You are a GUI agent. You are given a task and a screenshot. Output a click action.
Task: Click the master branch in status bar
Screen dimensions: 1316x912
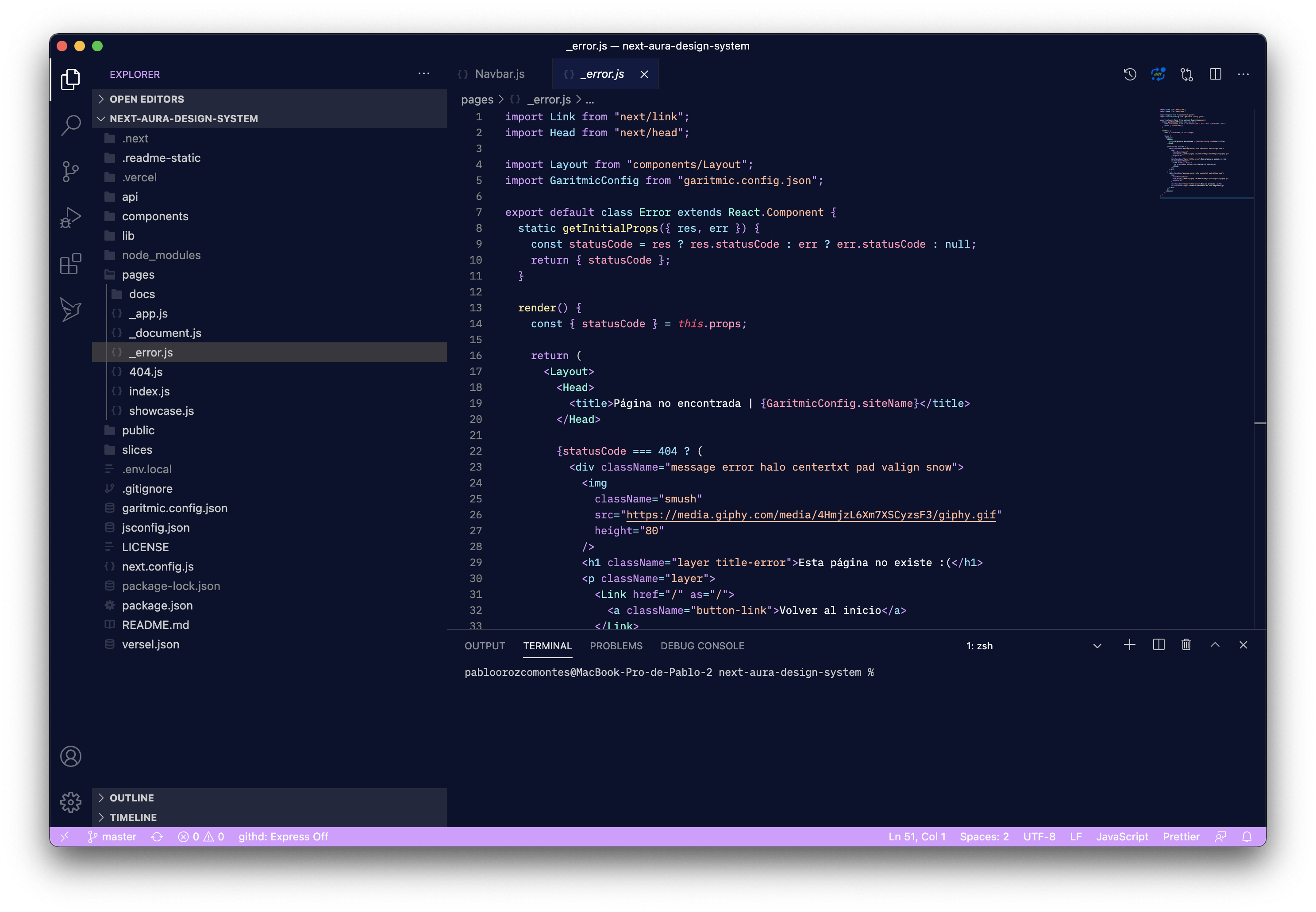pos(112,836)
